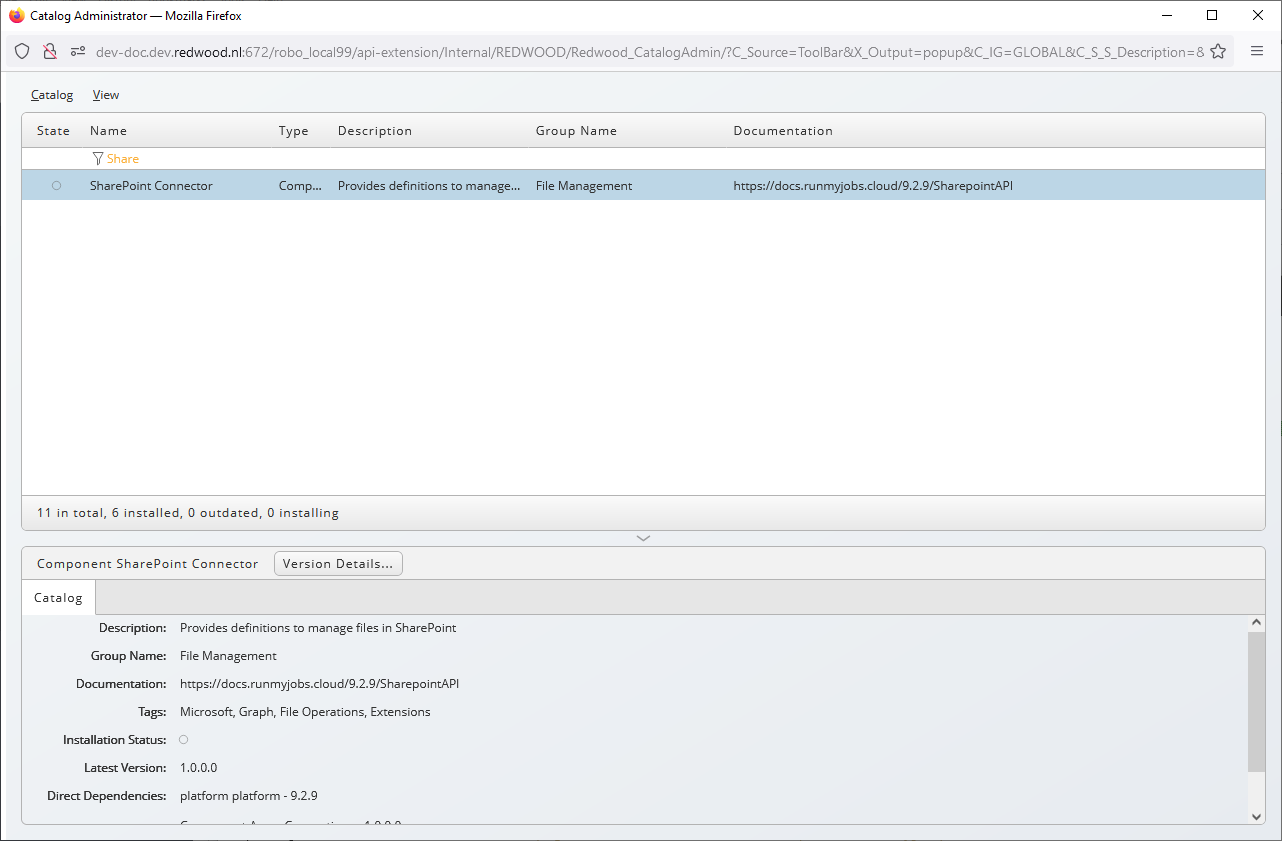Image resolution: width=1282 pixels, height=841 pixels.
Task: Sort by State column header
Action: pos(54,131)
